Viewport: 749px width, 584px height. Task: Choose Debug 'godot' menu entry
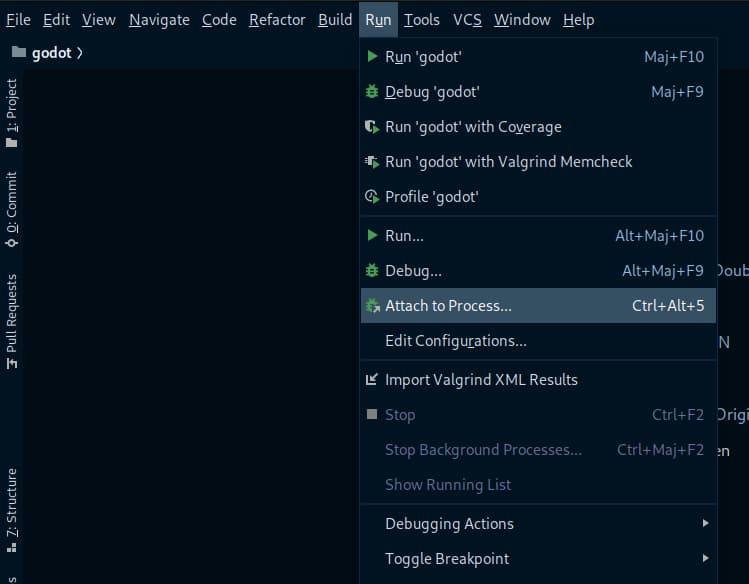pyautogui.click(x=538, y=91)
